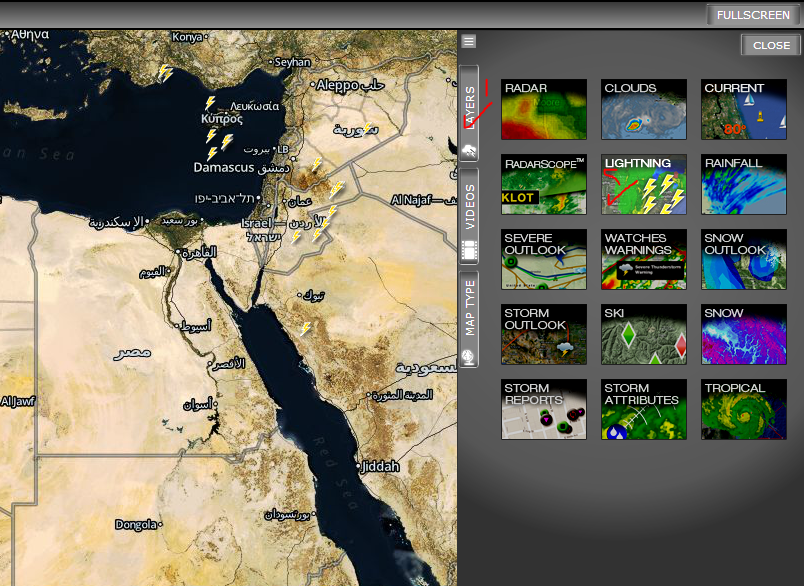Select the Severe Outlook layer tile
This screenshot has height=586, width=804.
pyautogui.click(x=544, y=259)
